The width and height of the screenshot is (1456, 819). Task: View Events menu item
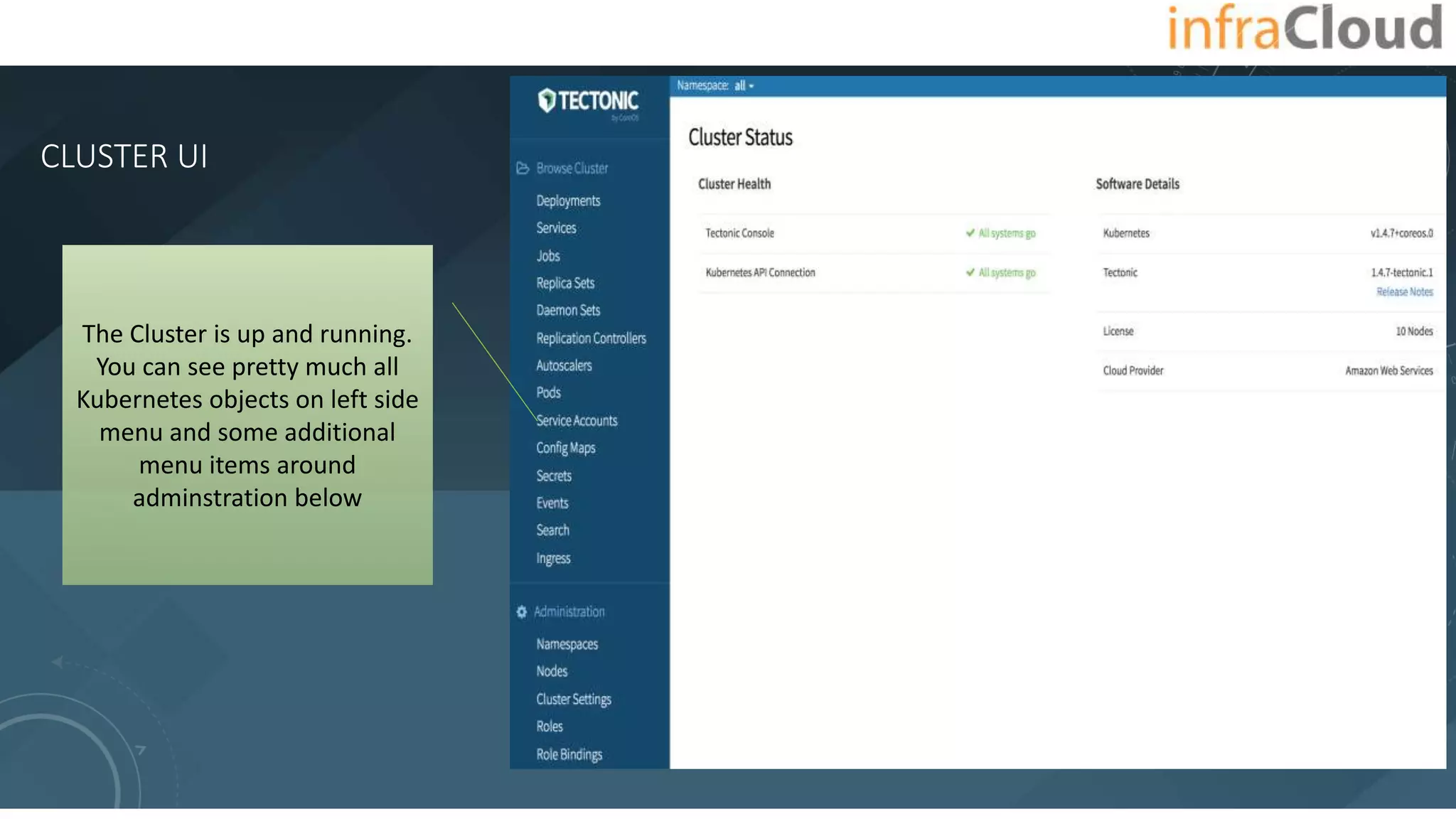(552, 503)
